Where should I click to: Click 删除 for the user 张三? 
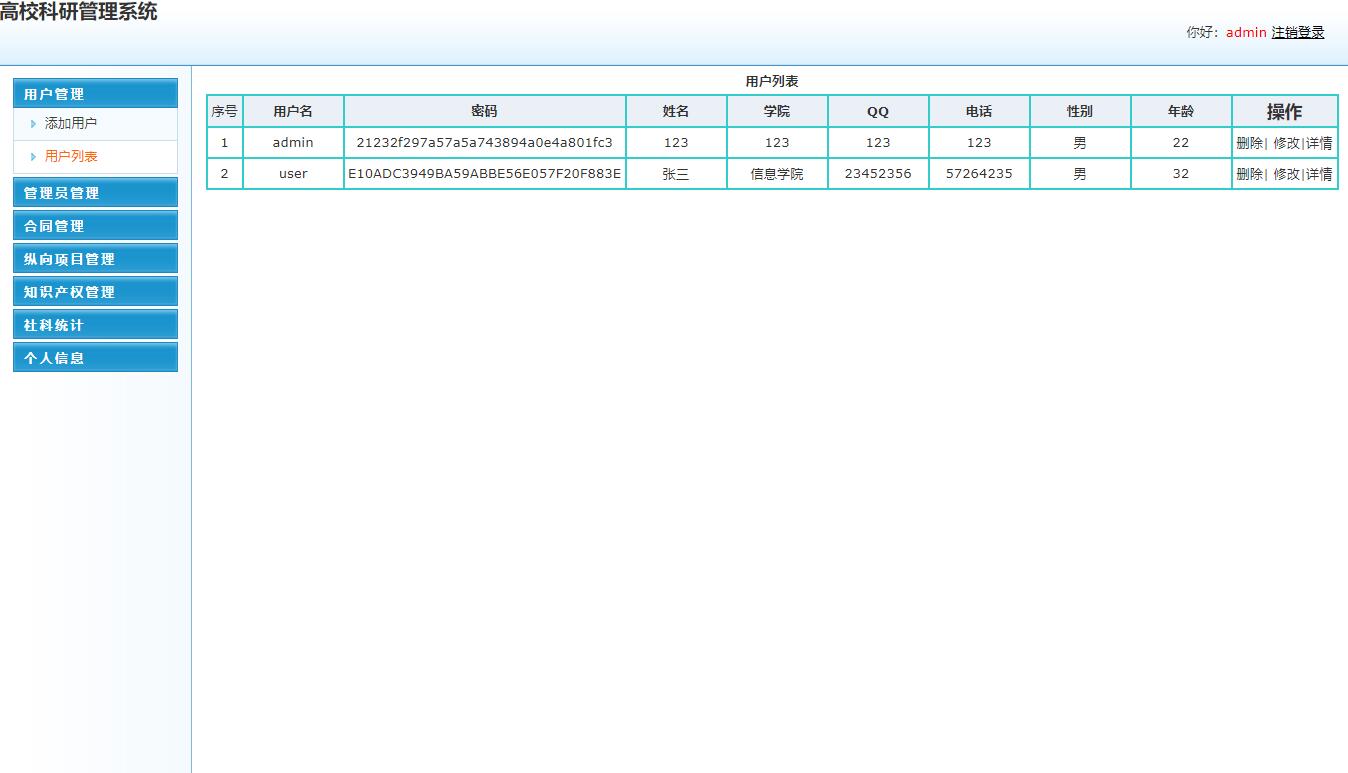[1249, 174]
